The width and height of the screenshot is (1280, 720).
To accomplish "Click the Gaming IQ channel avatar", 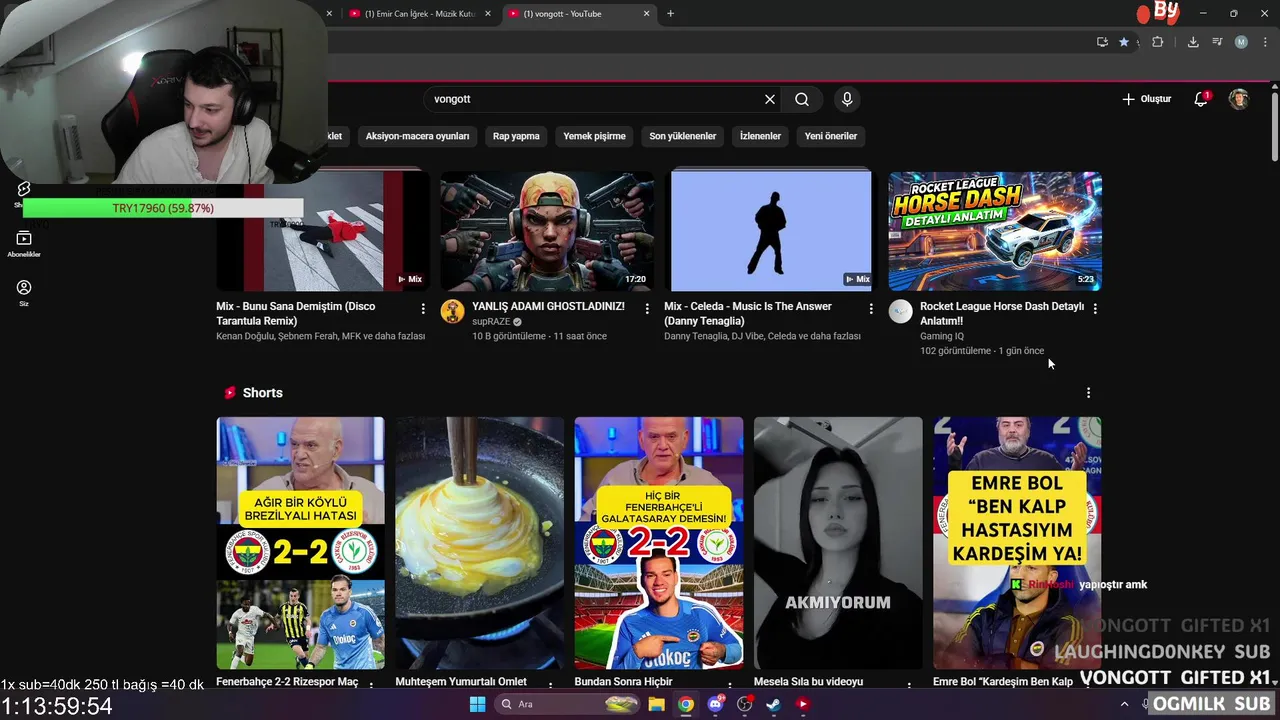I will (x=901, y=311).
